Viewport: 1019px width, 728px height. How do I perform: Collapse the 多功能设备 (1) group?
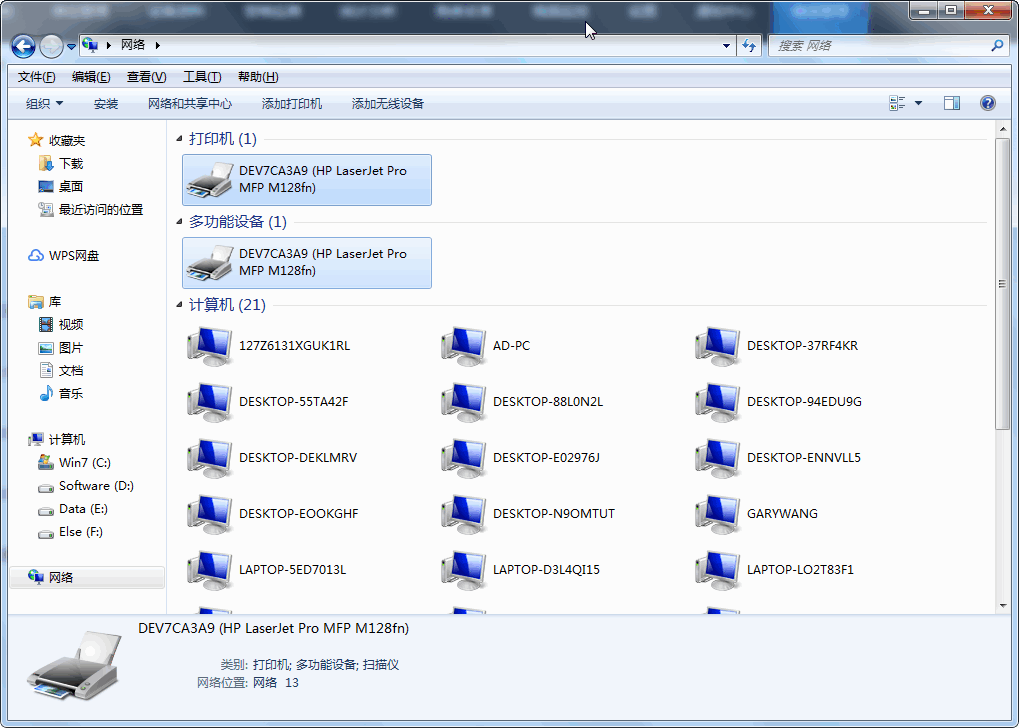(x=179, y=222)
